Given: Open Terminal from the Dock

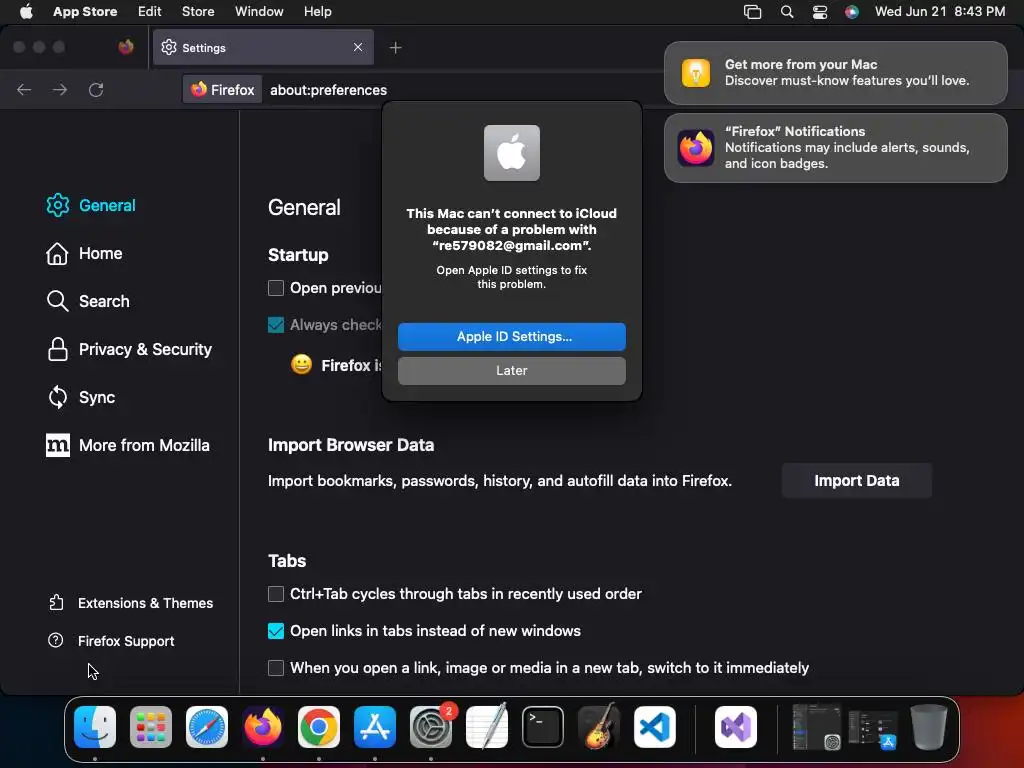Looking at the screenshot, I should [x=543, y=726].
